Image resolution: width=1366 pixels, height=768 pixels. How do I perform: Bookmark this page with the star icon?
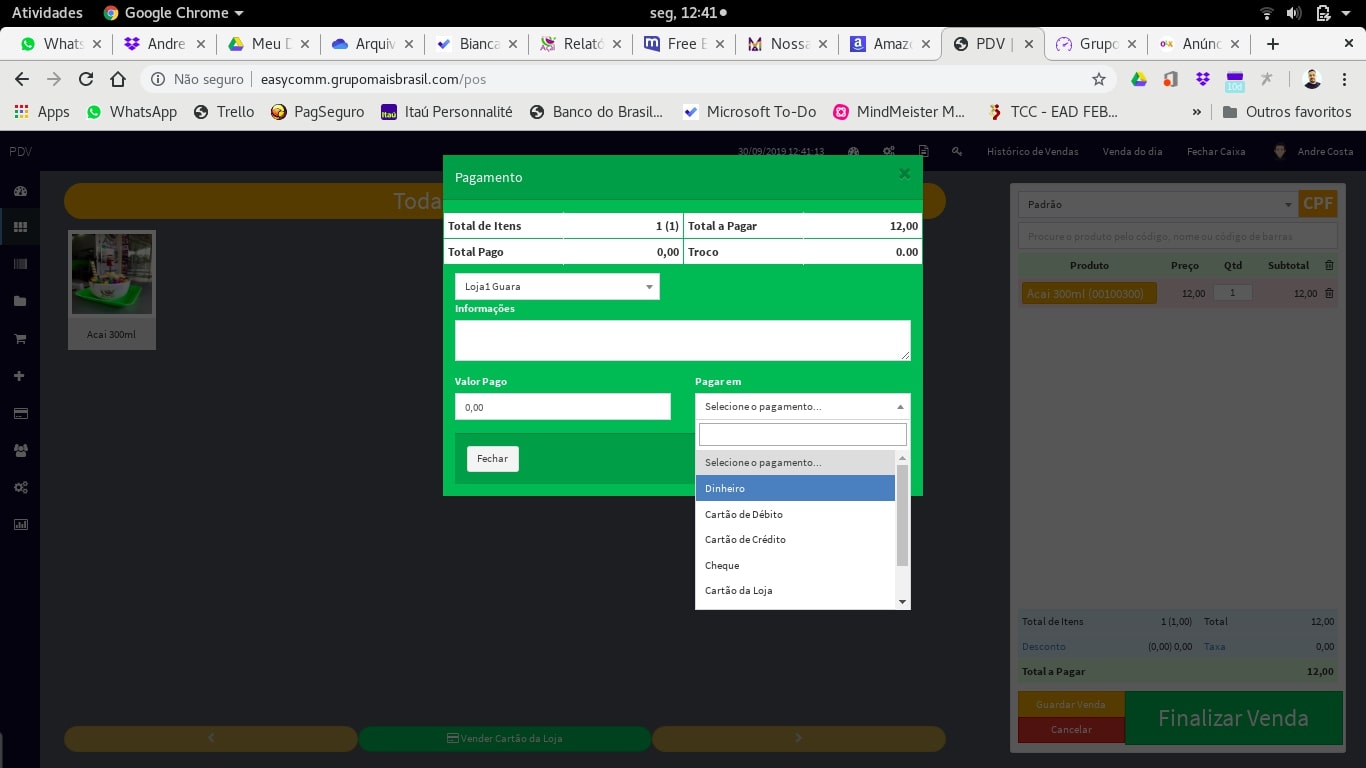[x=1099, y=79]
